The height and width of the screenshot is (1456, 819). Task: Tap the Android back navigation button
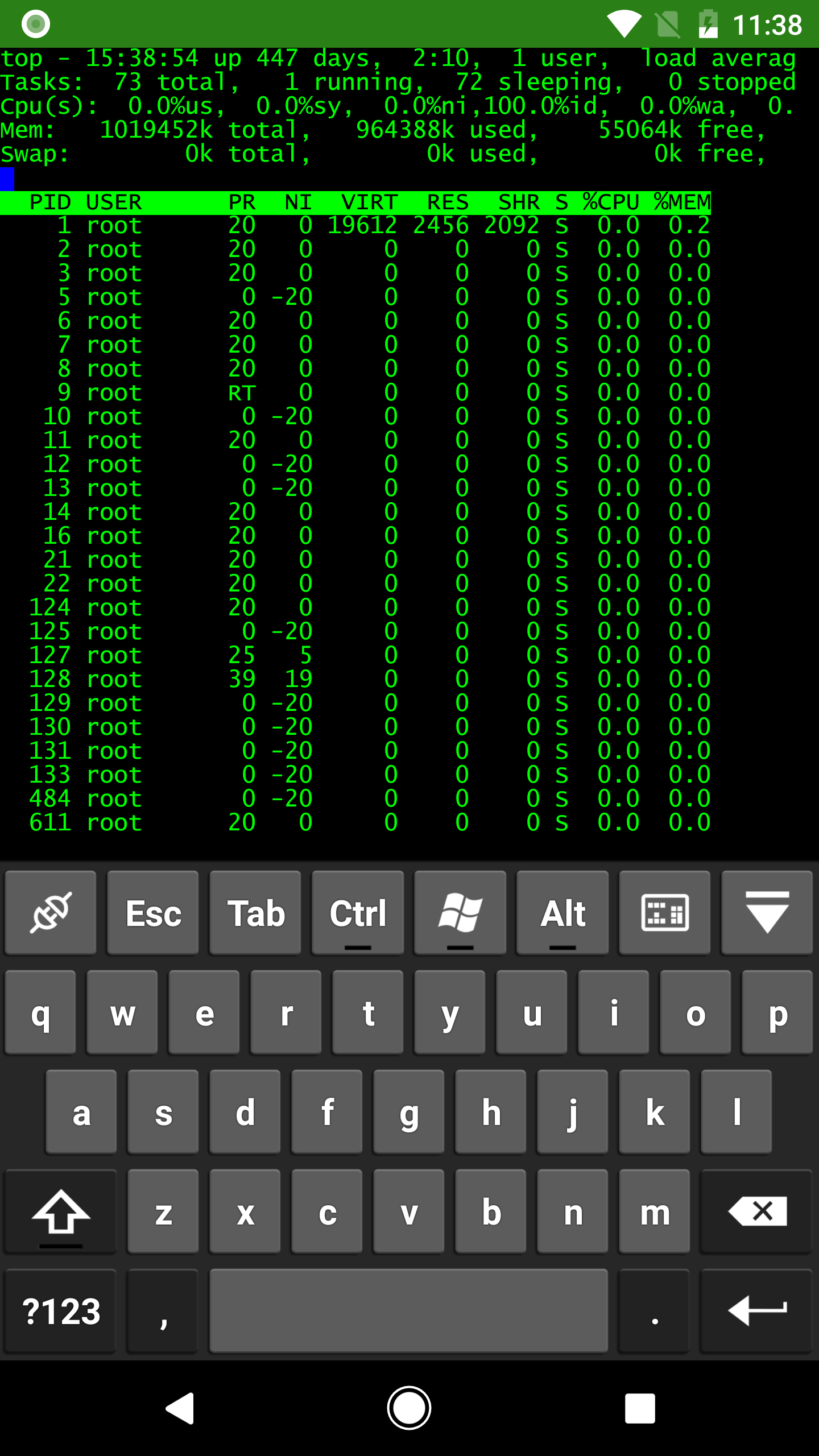(180, 1408)
